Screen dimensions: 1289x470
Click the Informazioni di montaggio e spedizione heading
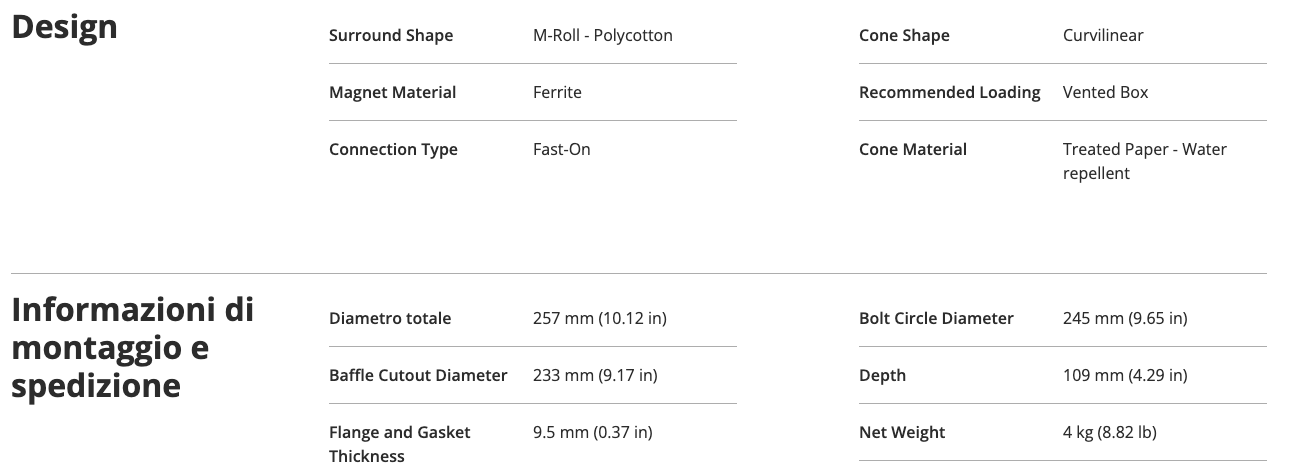[x=132, y=347]
